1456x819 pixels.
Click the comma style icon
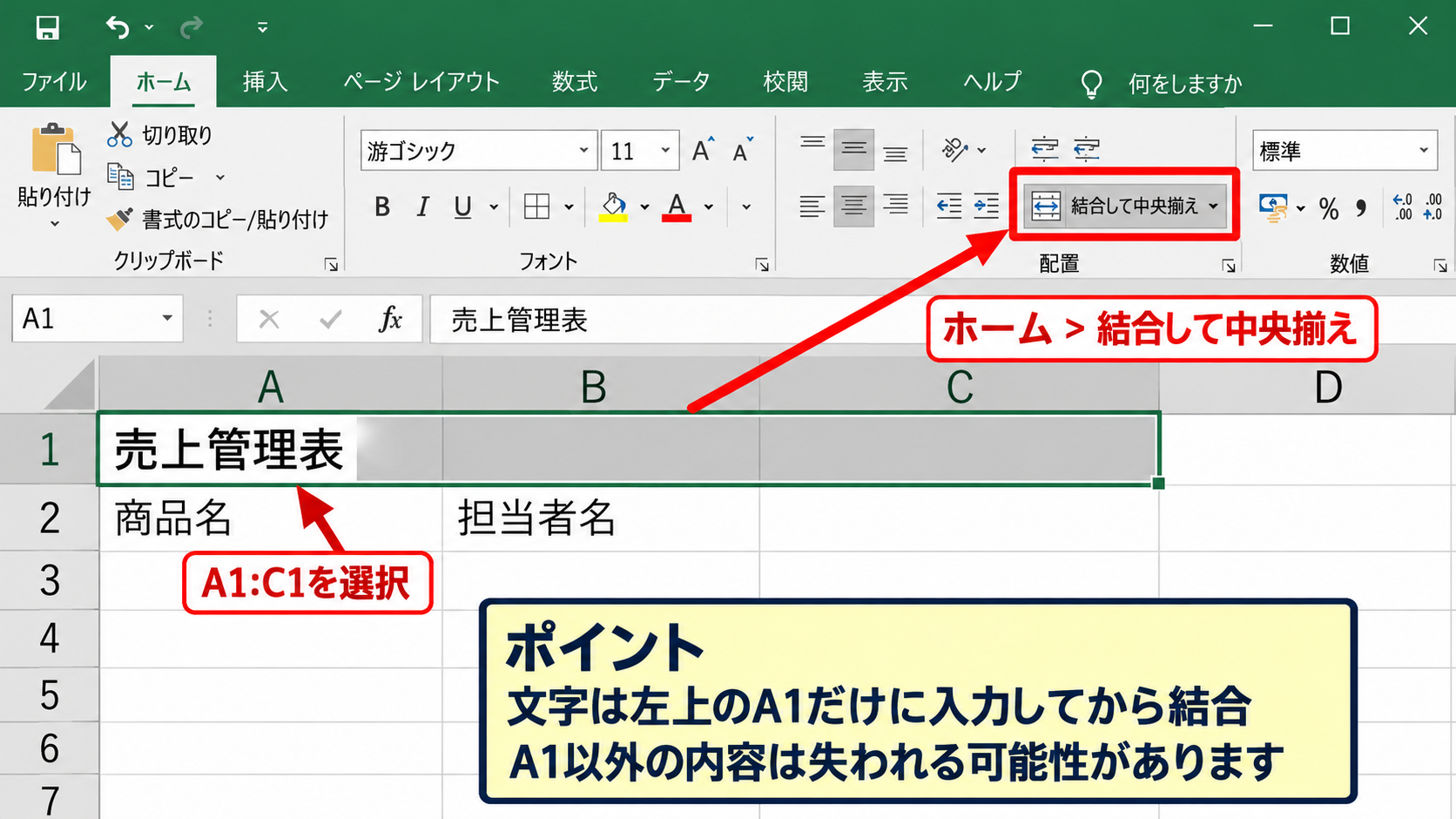click(x=1361, y=208)
